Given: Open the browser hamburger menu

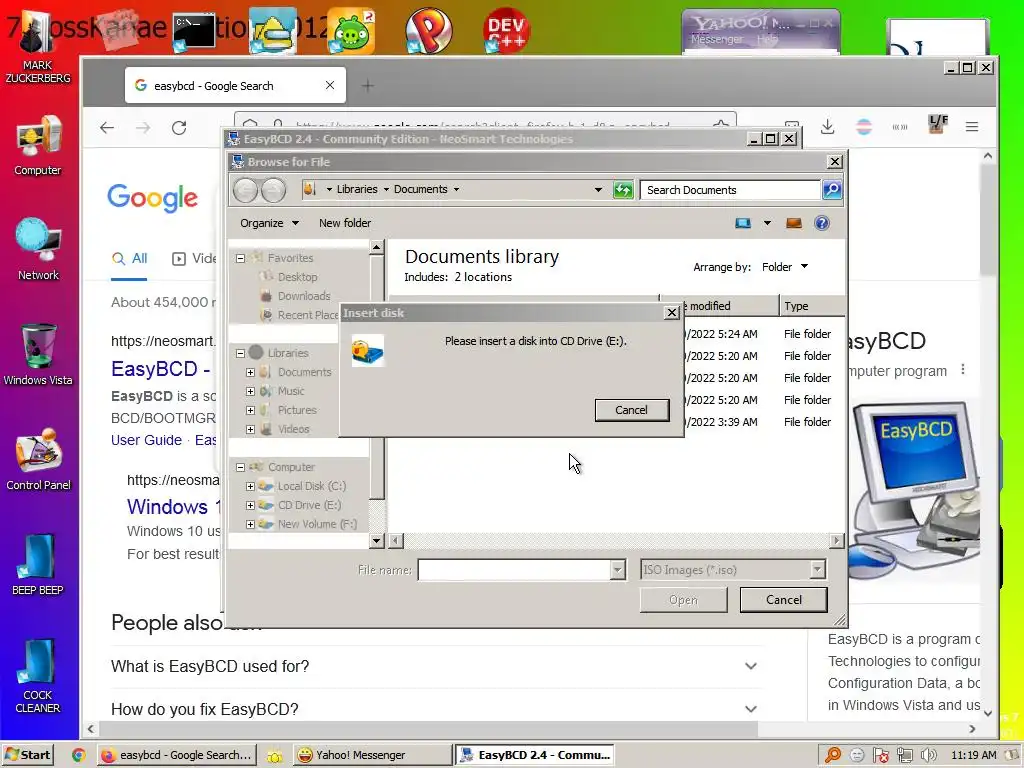Looking at the screenshot, I should click(972, 127).
